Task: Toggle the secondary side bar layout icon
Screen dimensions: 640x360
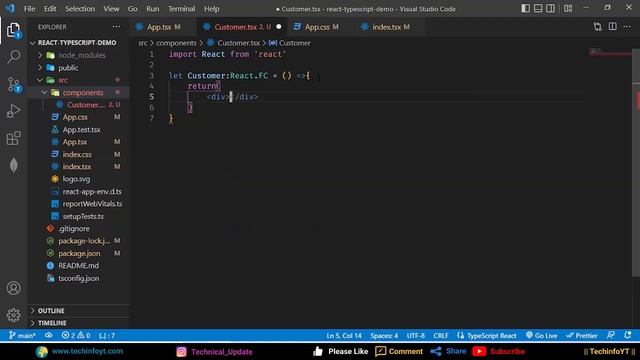Action: pos(551,9)
